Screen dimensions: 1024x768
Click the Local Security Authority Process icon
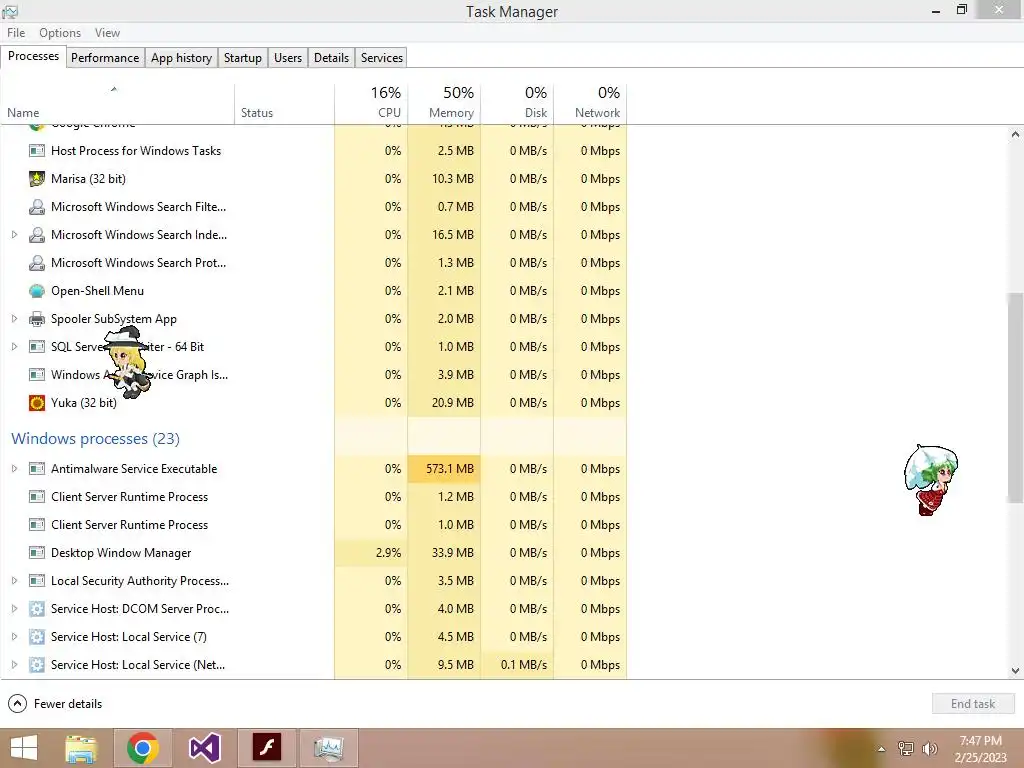[37, 581]
